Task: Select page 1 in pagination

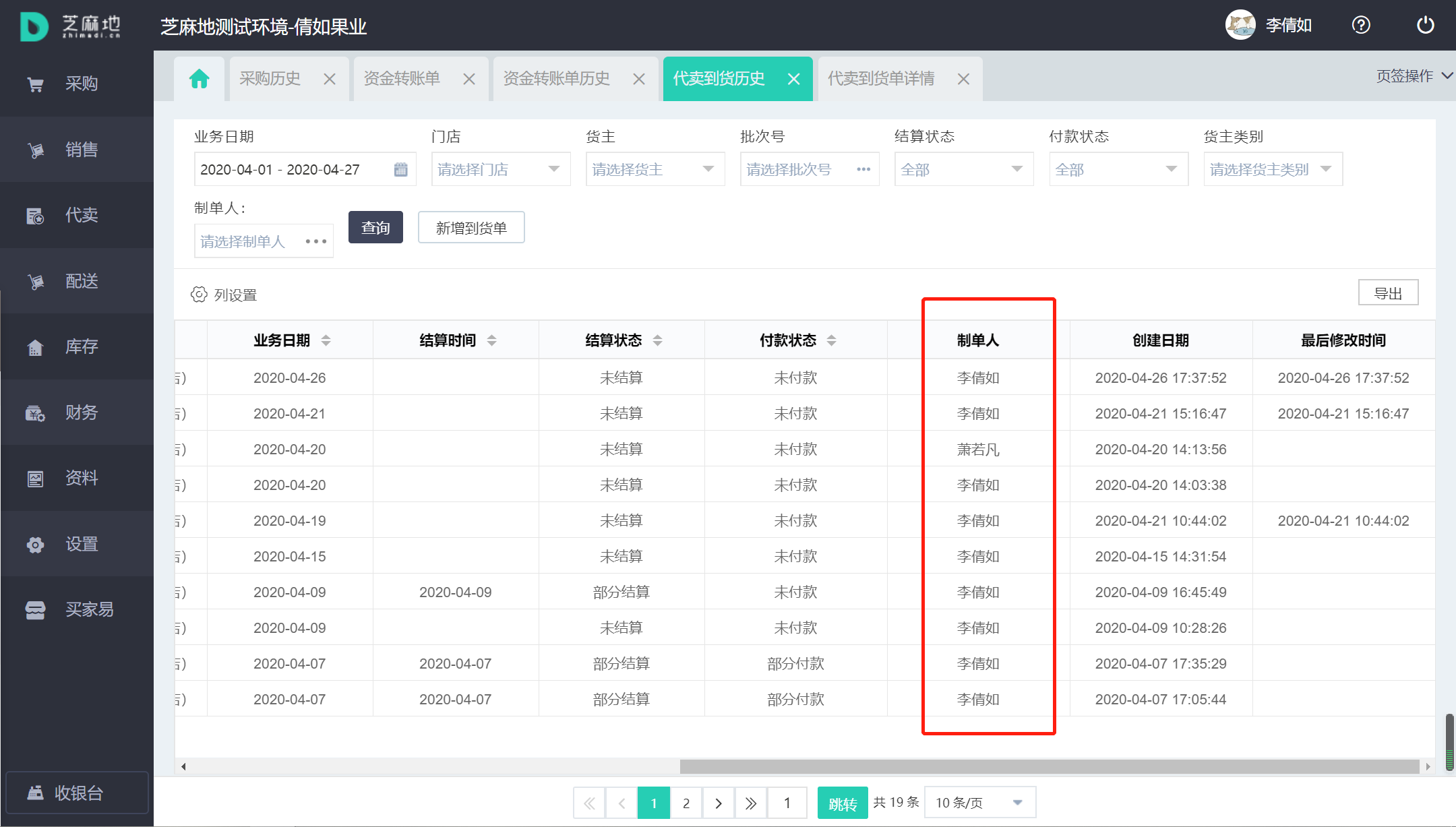Action: pos(654,803)
